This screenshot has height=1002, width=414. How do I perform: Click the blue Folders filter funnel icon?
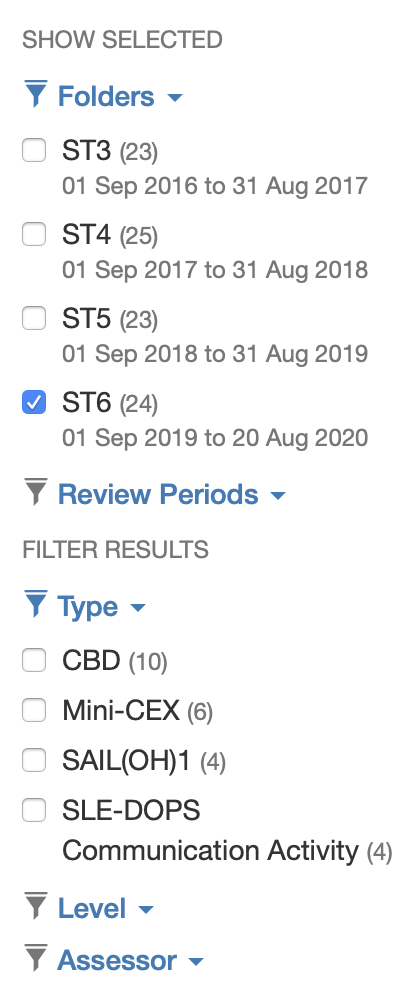(36, 95)
